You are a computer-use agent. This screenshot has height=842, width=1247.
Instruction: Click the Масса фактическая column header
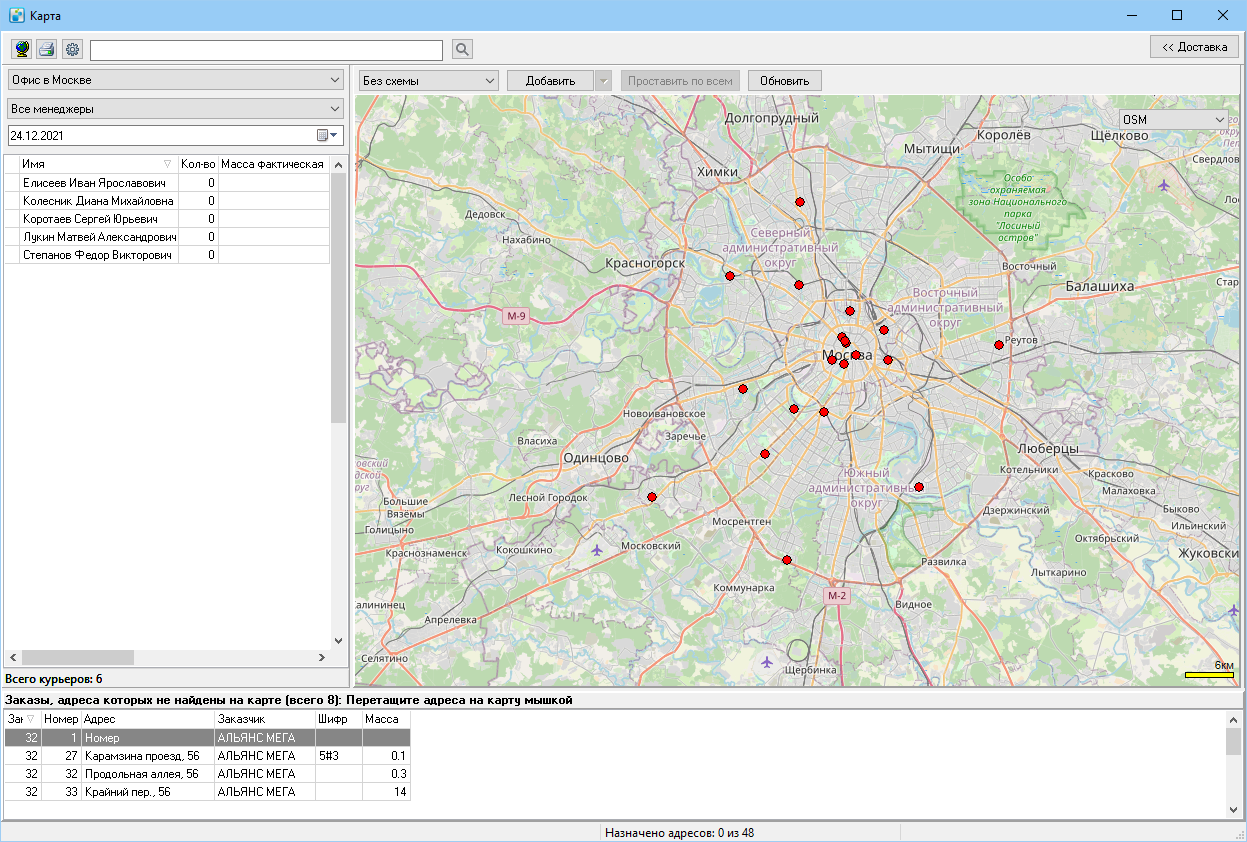[273, 164]
